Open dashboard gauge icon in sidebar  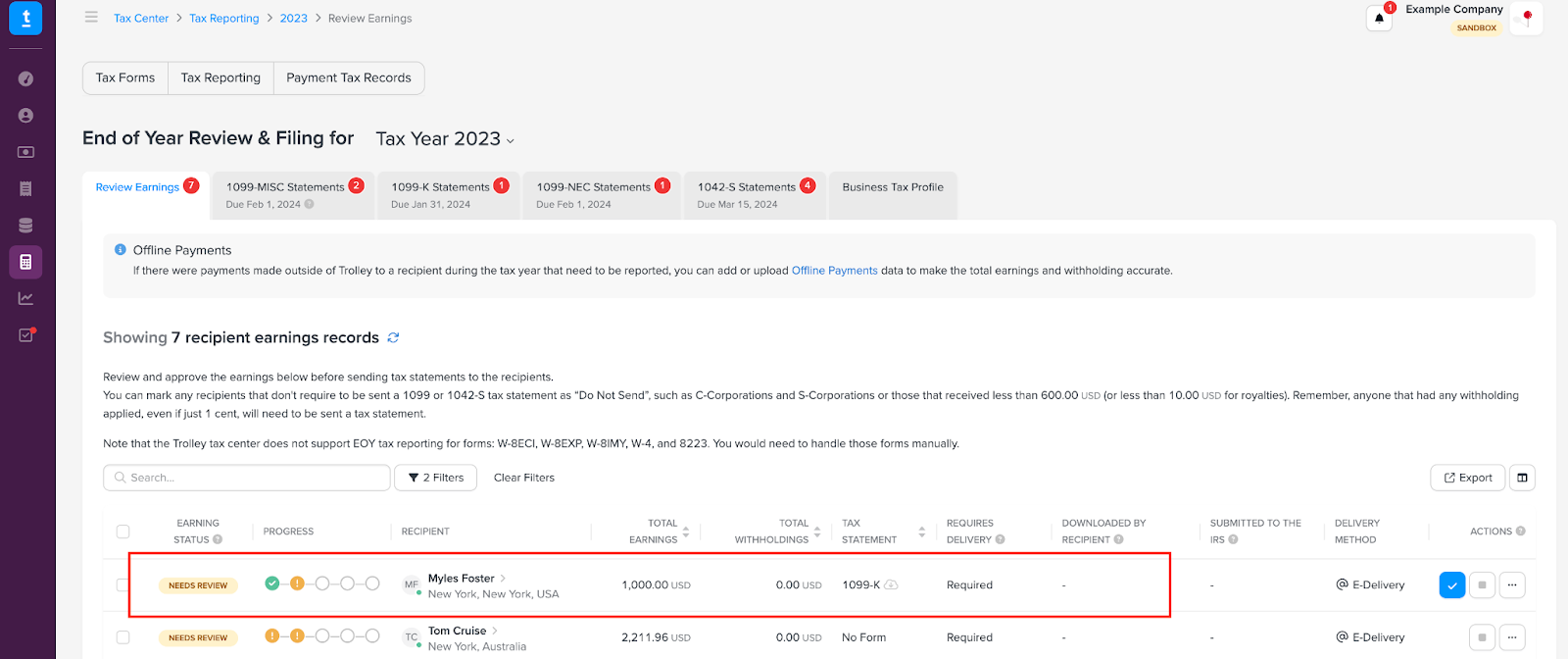coord(25,78)
